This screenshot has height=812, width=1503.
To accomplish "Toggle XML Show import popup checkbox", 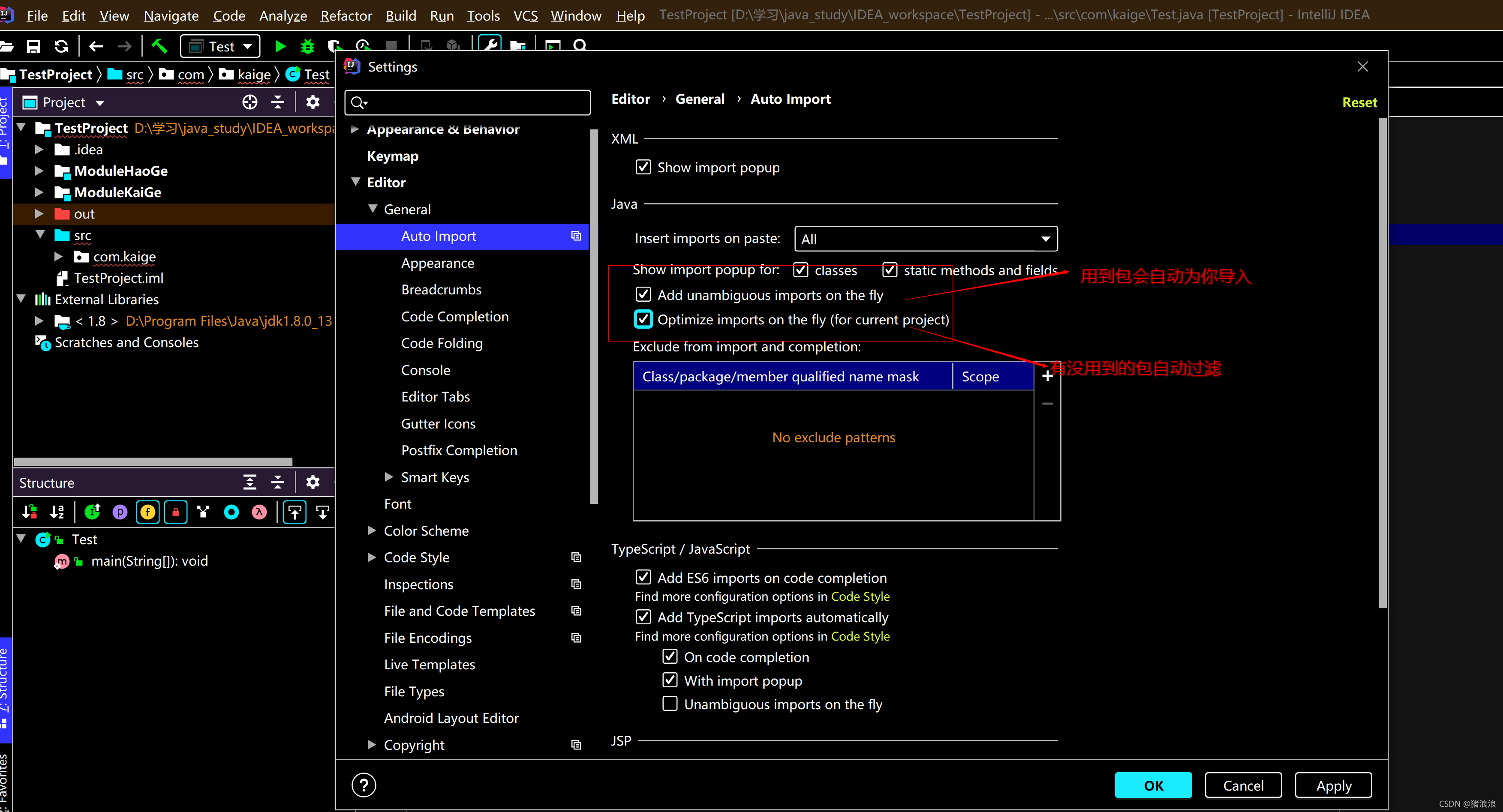I will pyautogui.click(x=643, y=168).
